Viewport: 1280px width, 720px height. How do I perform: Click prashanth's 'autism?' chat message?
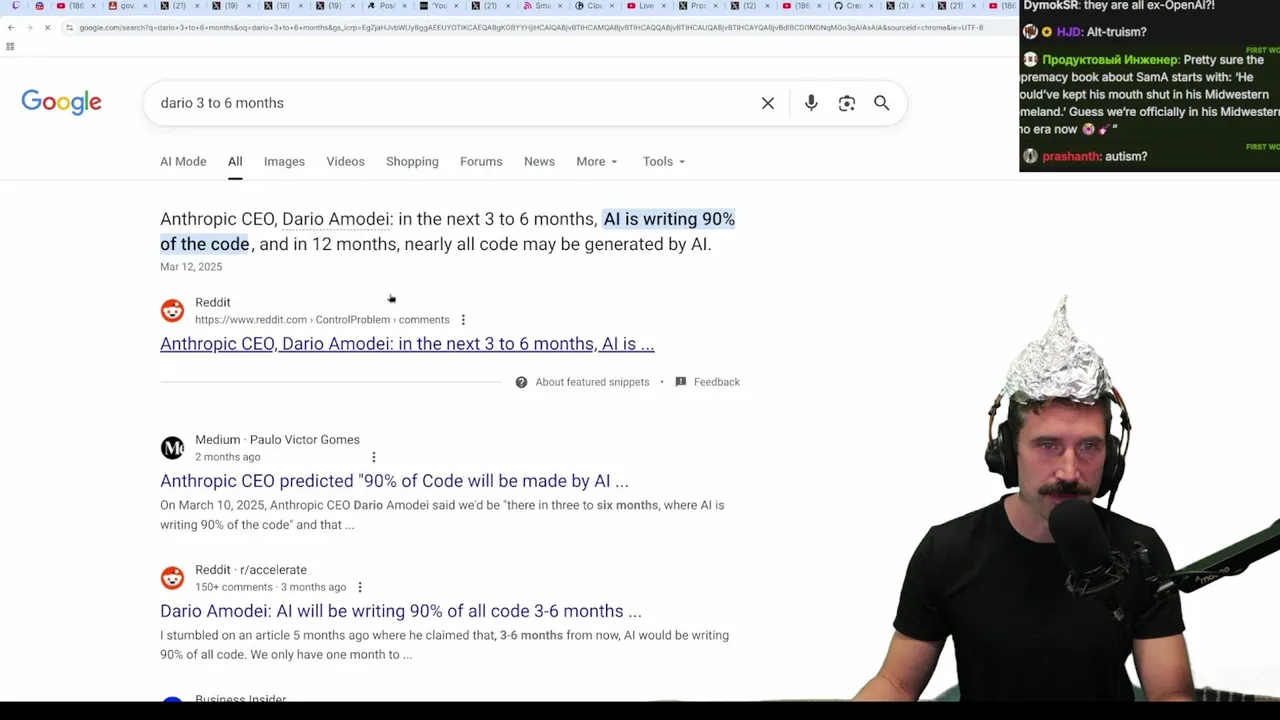1094,156
